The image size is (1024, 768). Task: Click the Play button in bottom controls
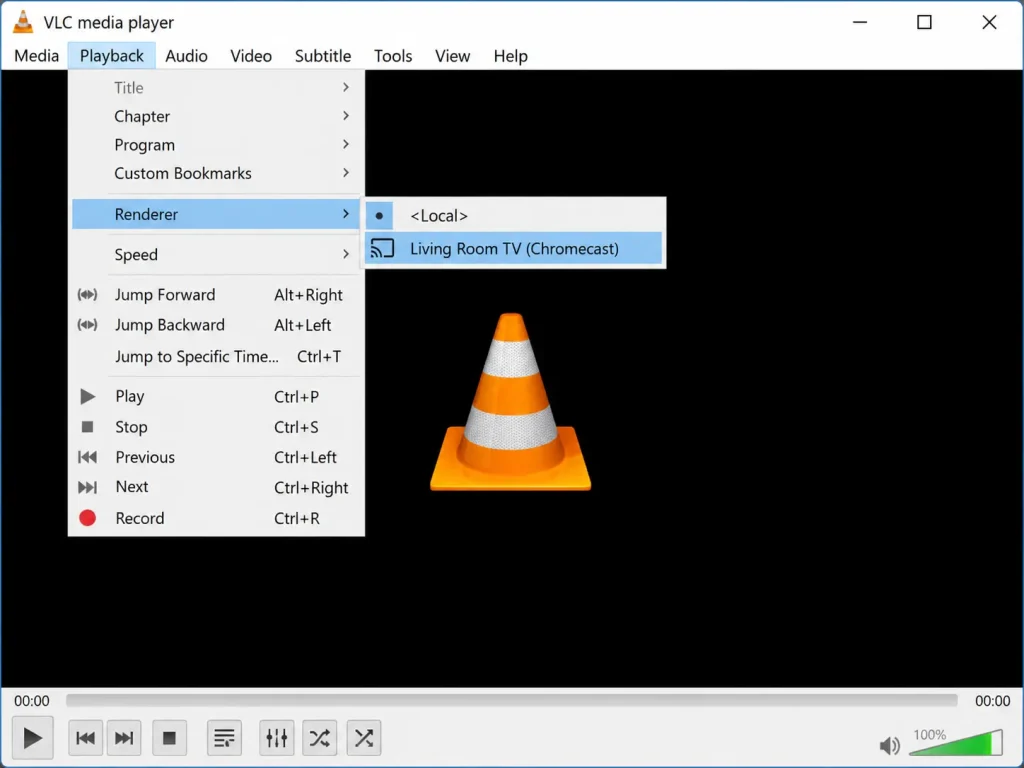[x=32, y=738]
